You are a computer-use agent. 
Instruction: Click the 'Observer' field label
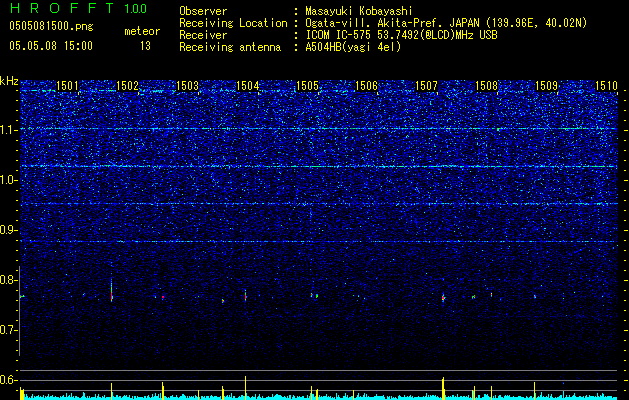pyautogui.click(x=203, y=11)
